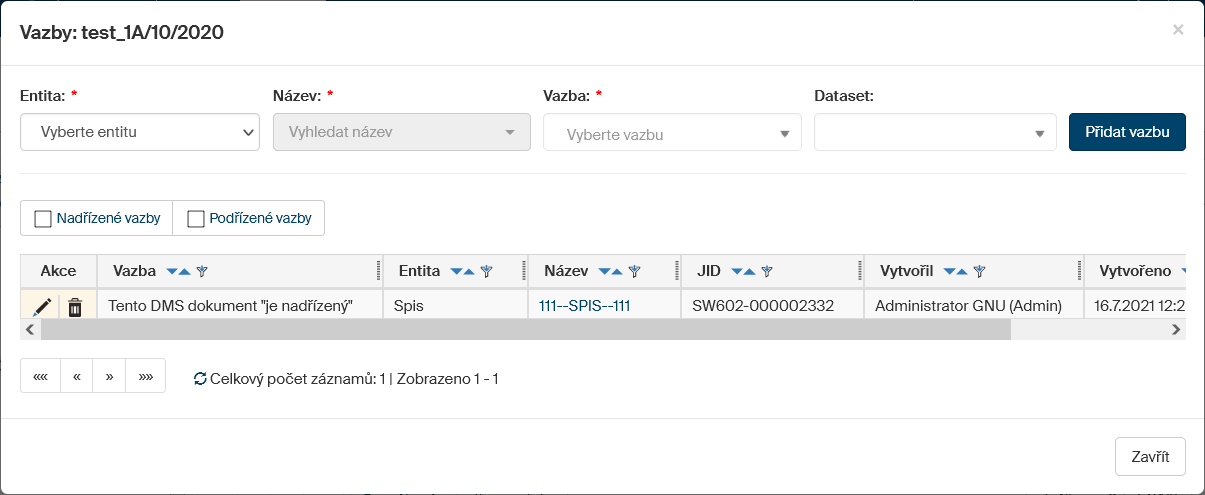Screen dimensions: 1205x495
Task: Enable the Nadřízené vazby checkbox
Action: [x=43, y=219]
